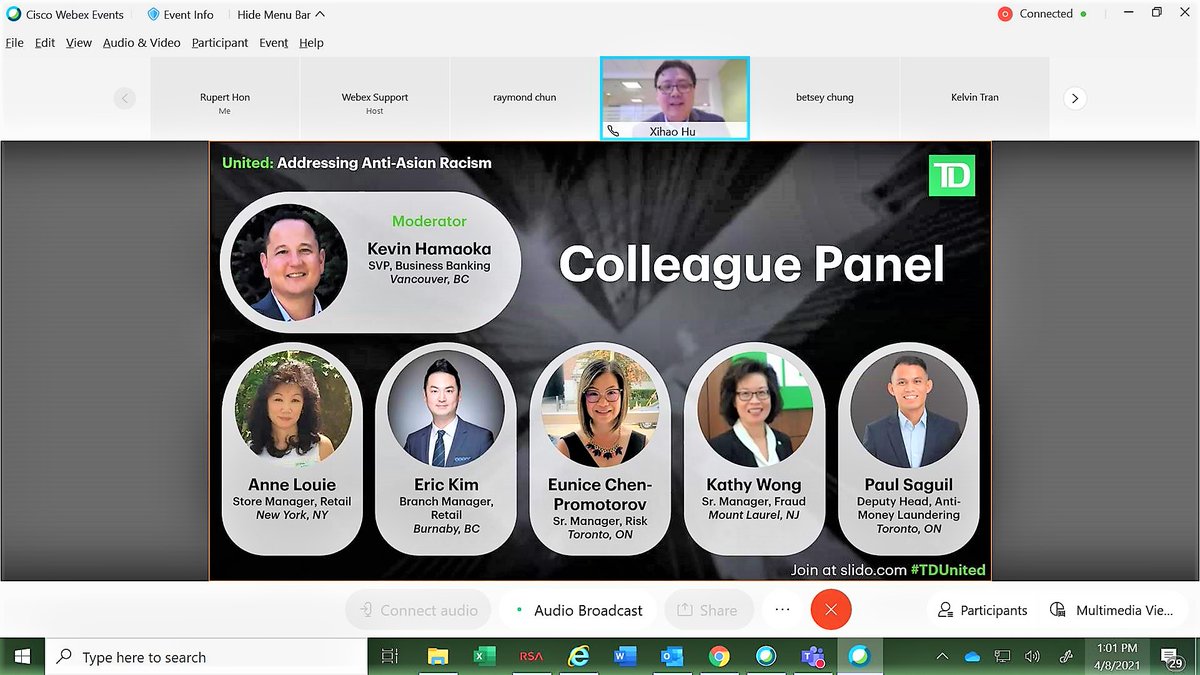Click 'United: Addressing Anti-Asian Racism' heading
This screenshot has height=675, width=1200.
coord(357,163)
